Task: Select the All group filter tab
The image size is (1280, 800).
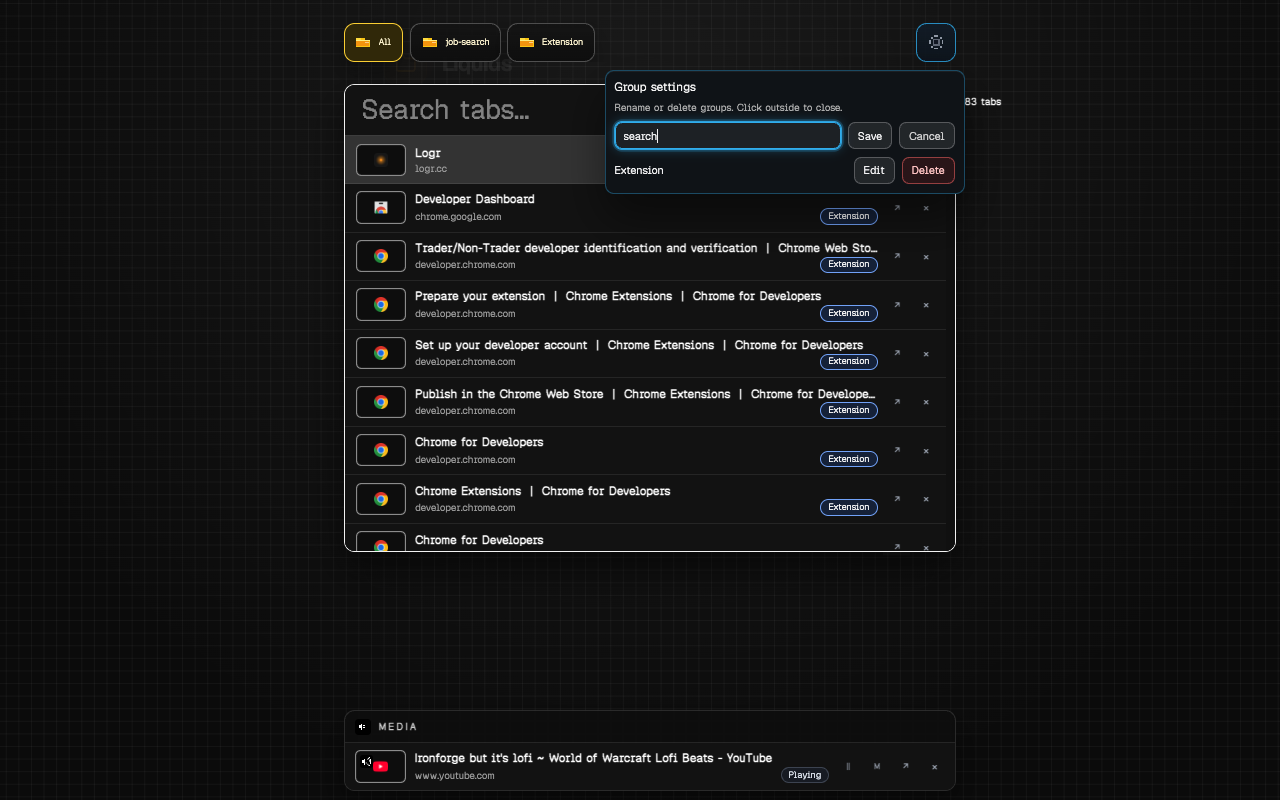Action: tap(373, 42)
